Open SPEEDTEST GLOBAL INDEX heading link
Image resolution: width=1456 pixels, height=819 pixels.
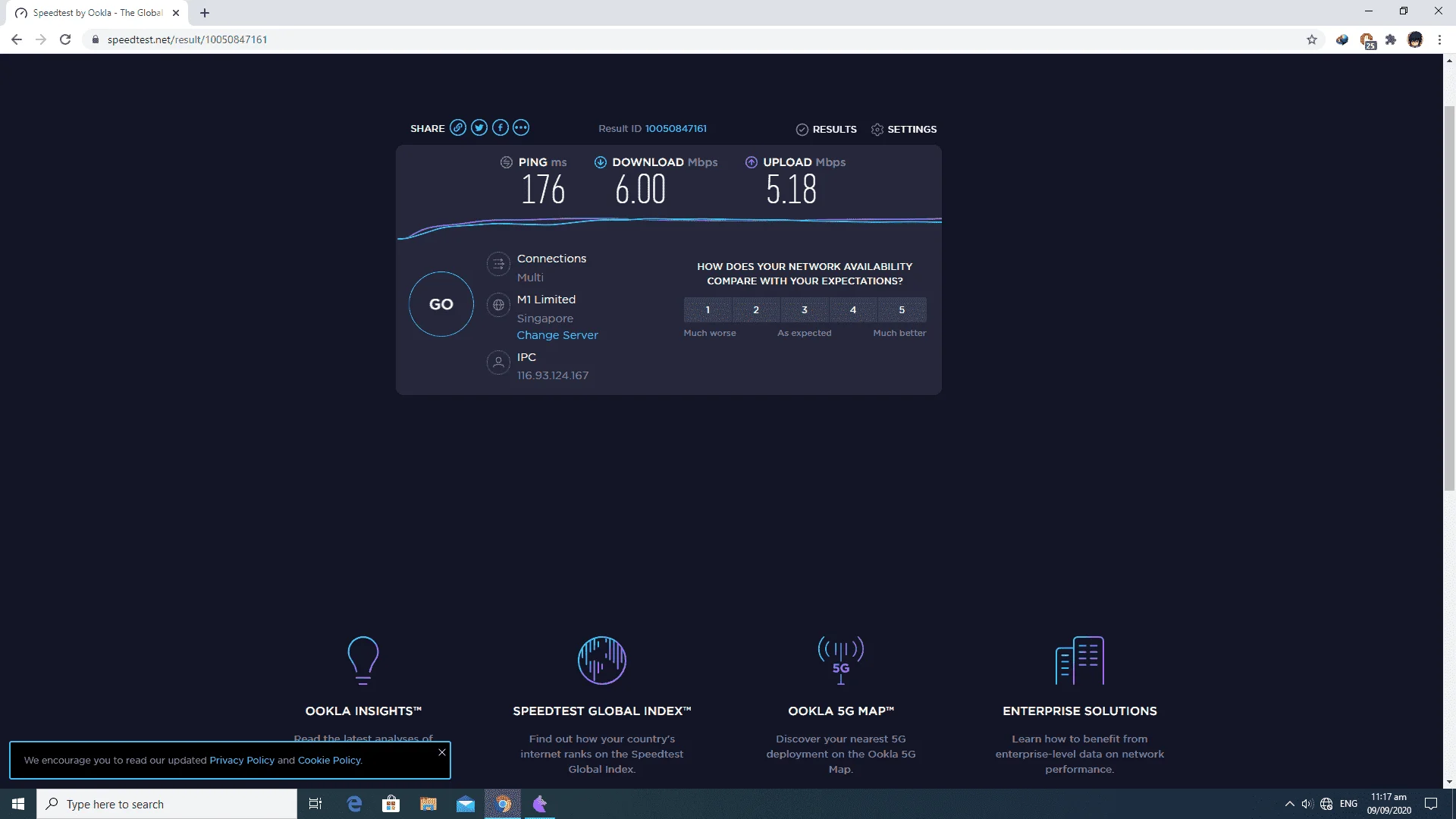click(x=602, y=711)
